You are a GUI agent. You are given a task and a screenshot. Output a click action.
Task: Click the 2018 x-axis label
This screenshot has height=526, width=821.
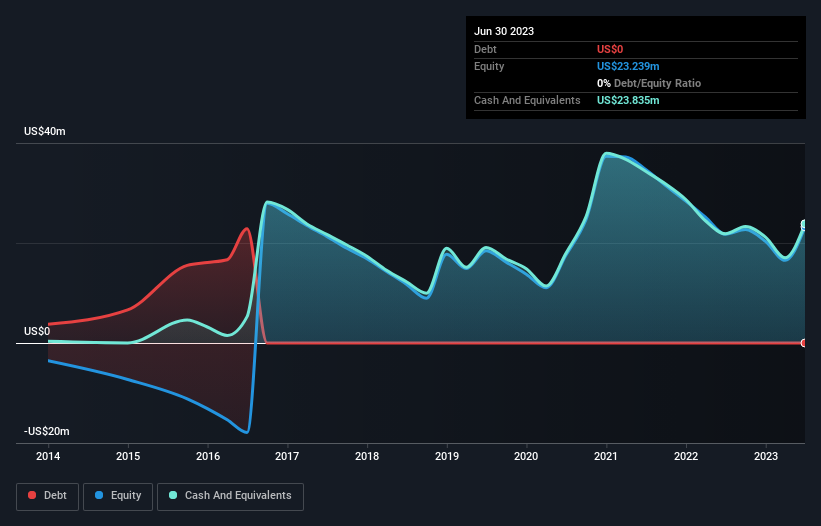point(367,456)
